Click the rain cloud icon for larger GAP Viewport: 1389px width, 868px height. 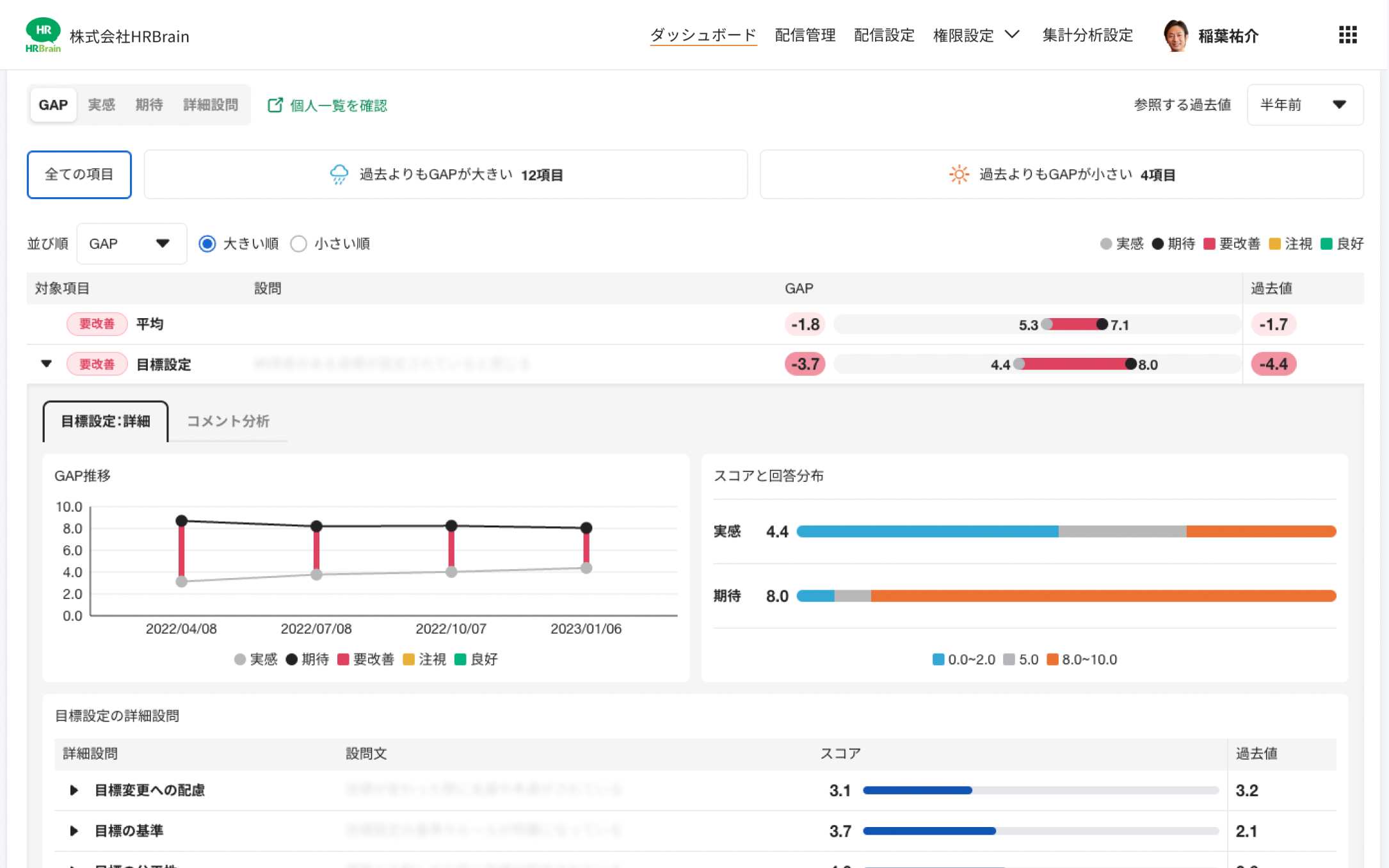(x=339, y=174)
